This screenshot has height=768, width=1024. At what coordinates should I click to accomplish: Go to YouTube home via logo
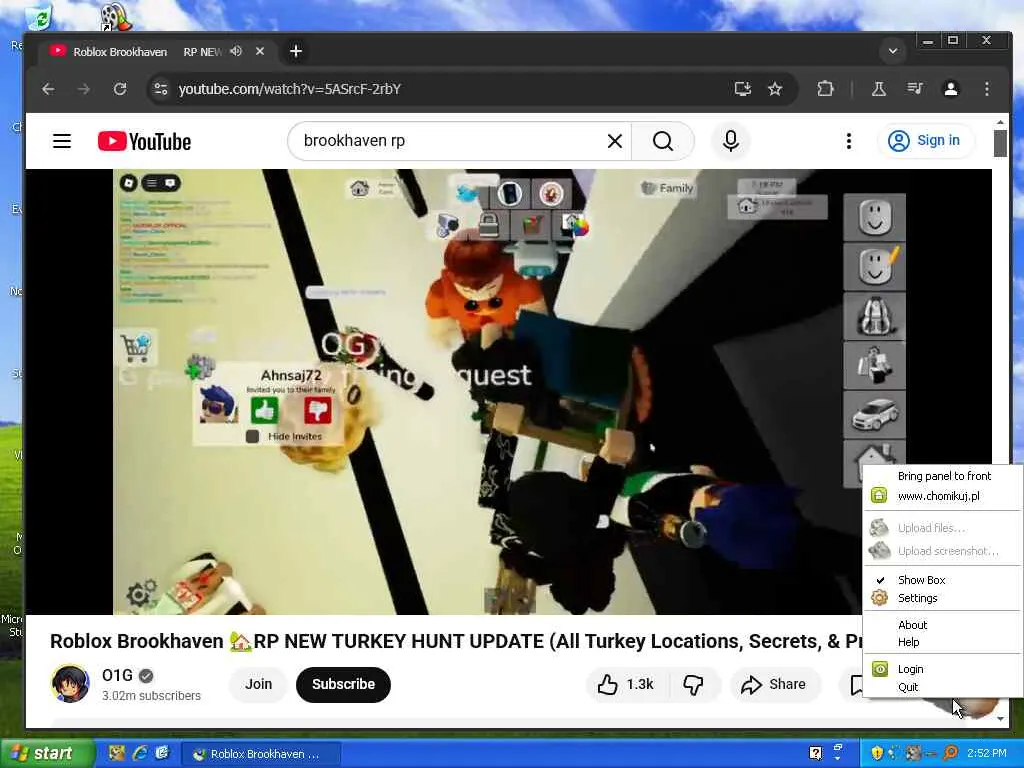pos(144,141)
